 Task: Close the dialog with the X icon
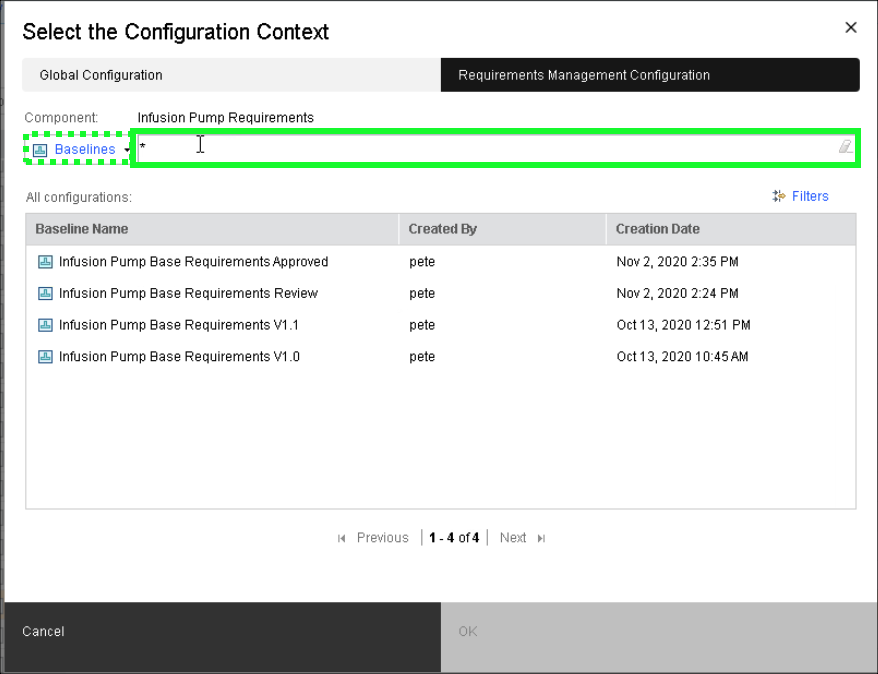[x=851, y=28]
